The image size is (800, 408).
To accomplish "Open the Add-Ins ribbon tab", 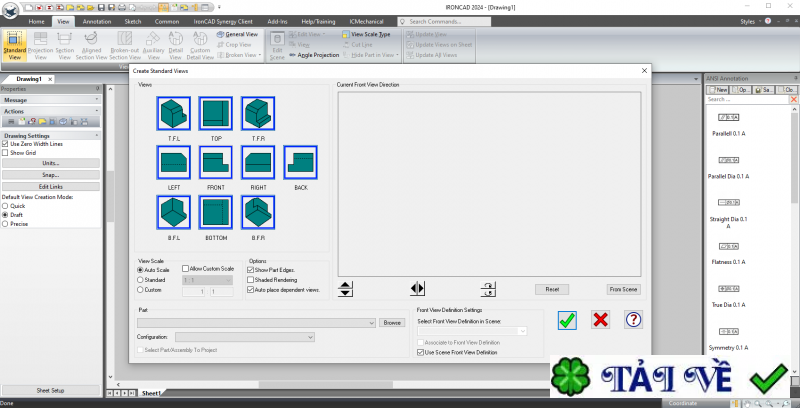I will click(x=278, y=21).
